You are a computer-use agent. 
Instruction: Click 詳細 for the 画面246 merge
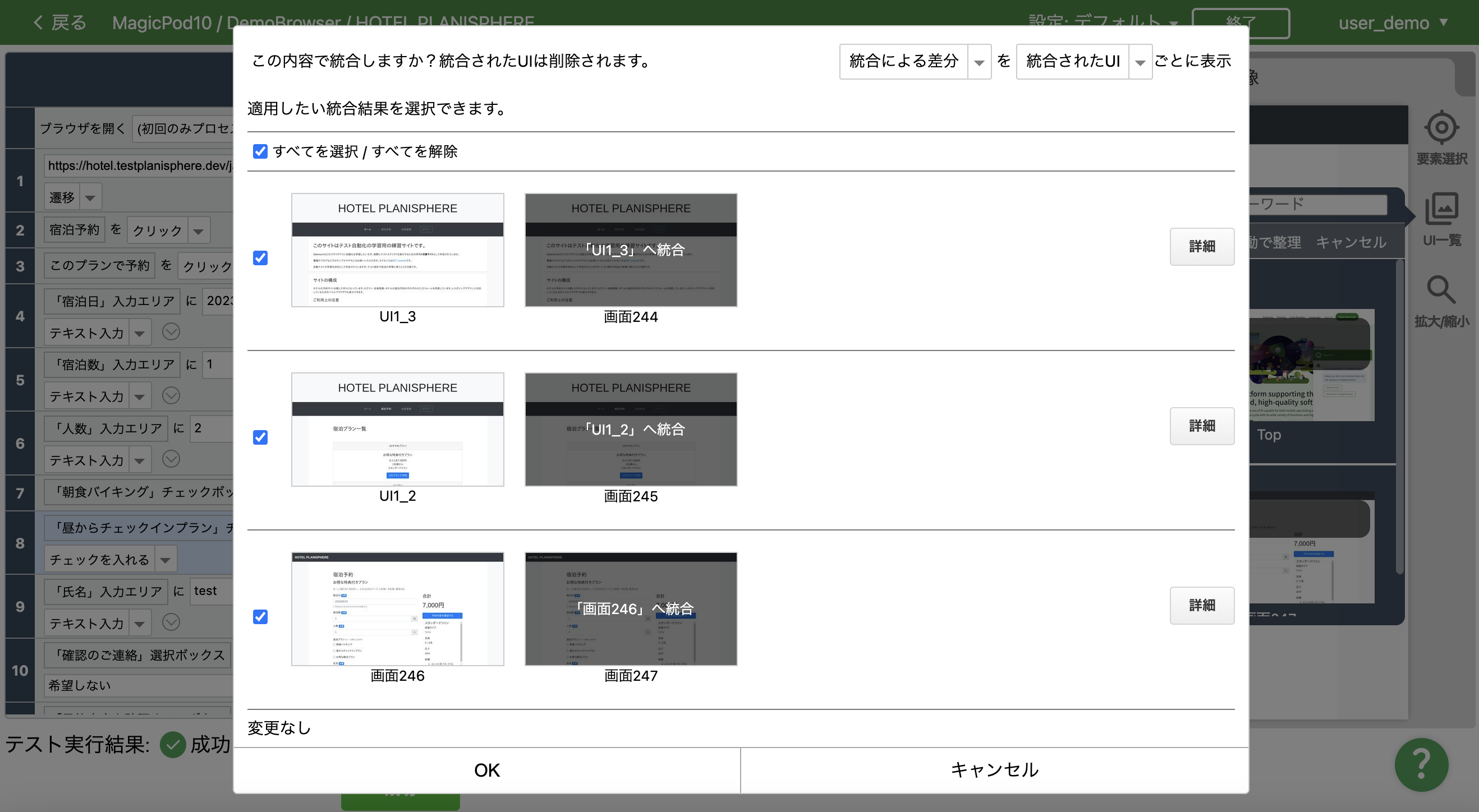click(x=1202, y=606)
